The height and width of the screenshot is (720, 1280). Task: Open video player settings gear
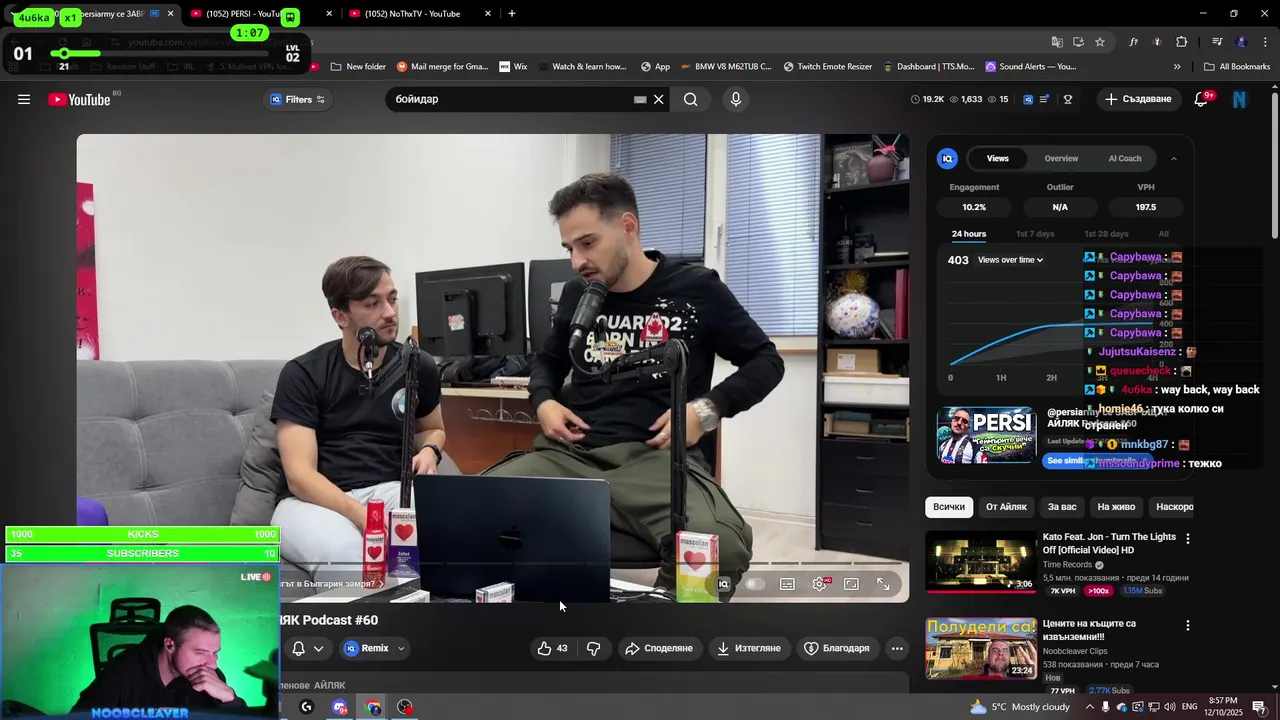pyautogui.click(x=820, y=584)
